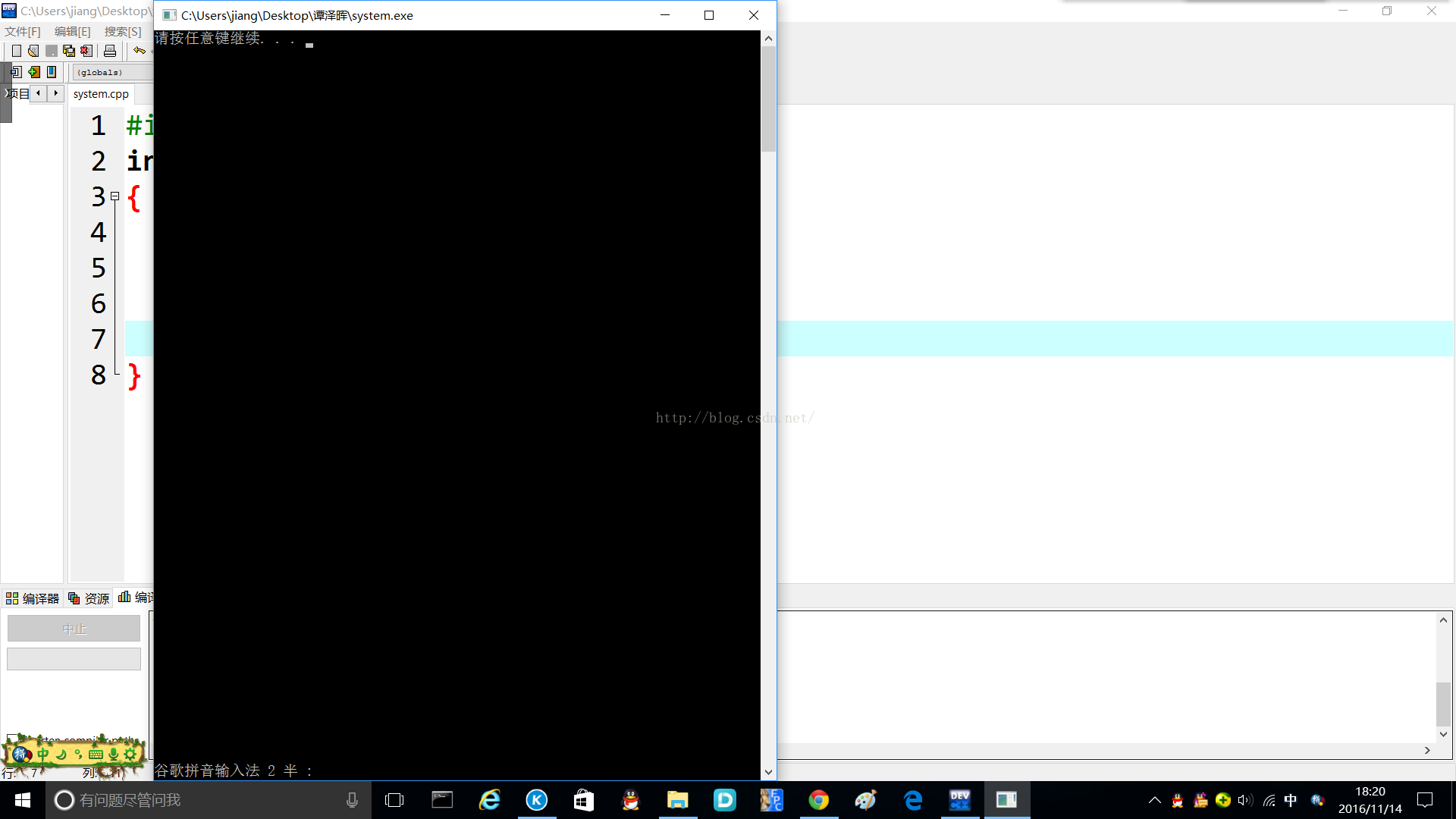Toggle the IME half-moon width mode

61,754
